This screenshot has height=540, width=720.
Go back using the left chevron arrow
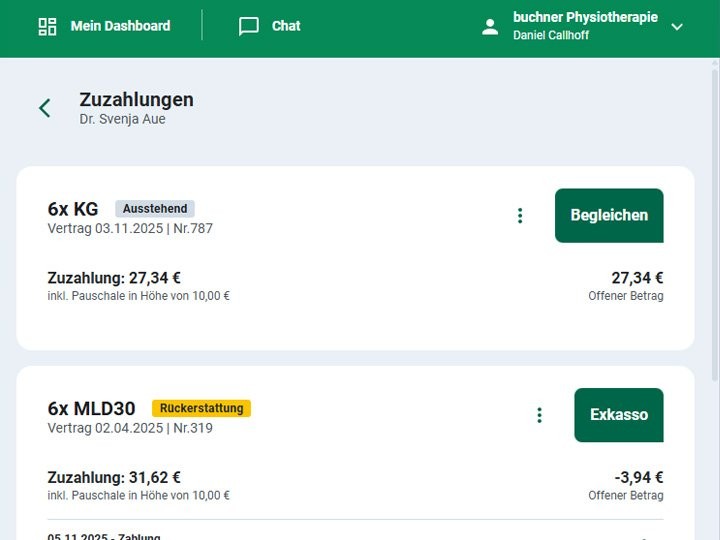coord(45,108)
